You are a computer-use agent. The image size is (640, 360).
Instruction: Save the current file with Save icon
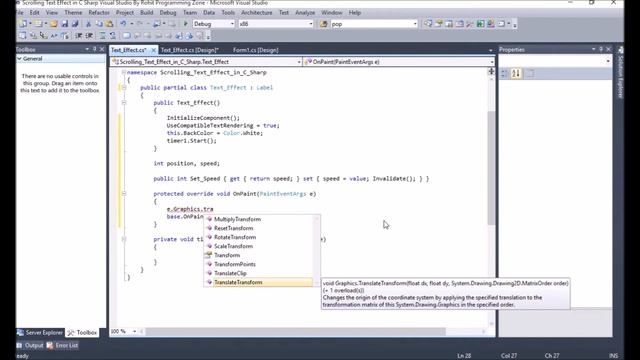pos(64,24)
